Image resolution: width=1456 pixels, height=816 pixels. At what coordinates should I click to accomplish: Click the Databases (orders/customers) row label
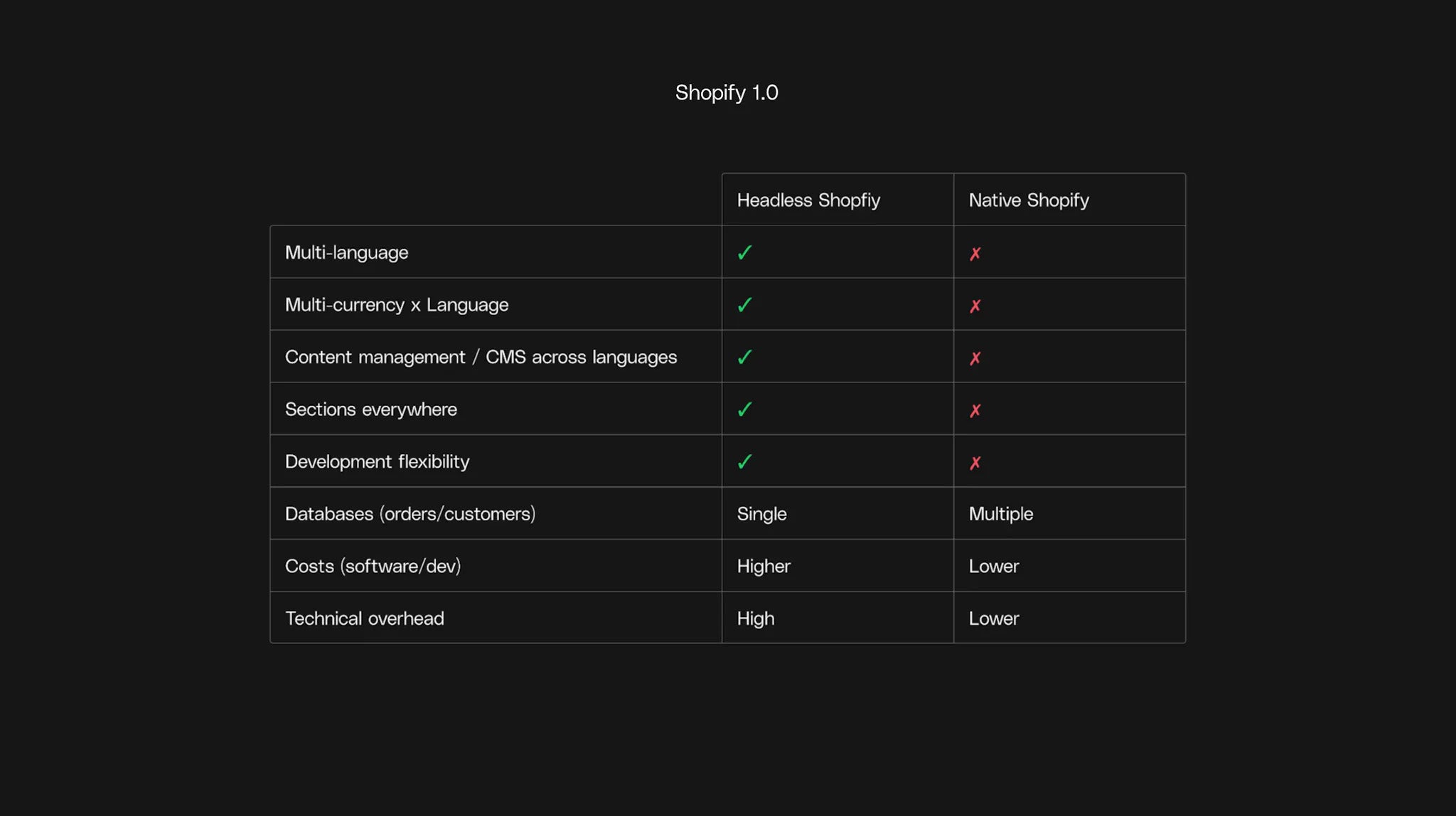(x=410, y=514)
